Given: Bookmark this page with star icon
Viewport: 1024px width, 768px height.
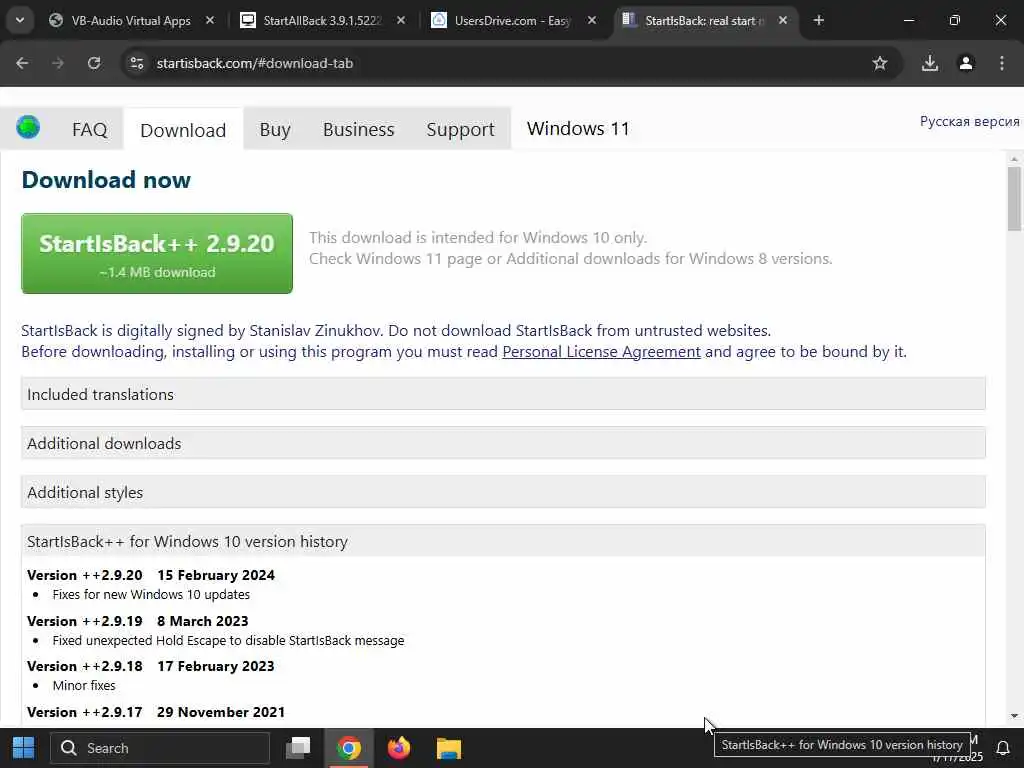Looking at the screenshot, I should 880,63.
